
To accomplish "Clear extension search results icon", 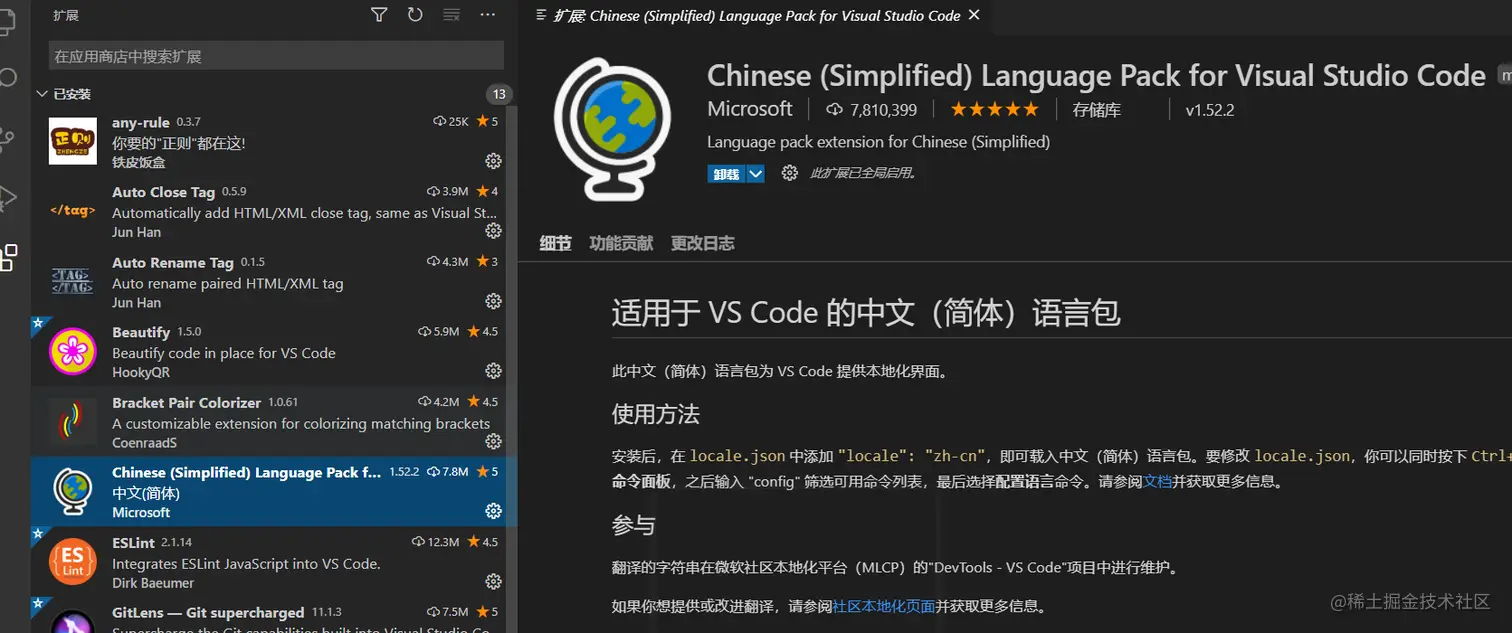I will pyautogui.click(x=451, y=15).
